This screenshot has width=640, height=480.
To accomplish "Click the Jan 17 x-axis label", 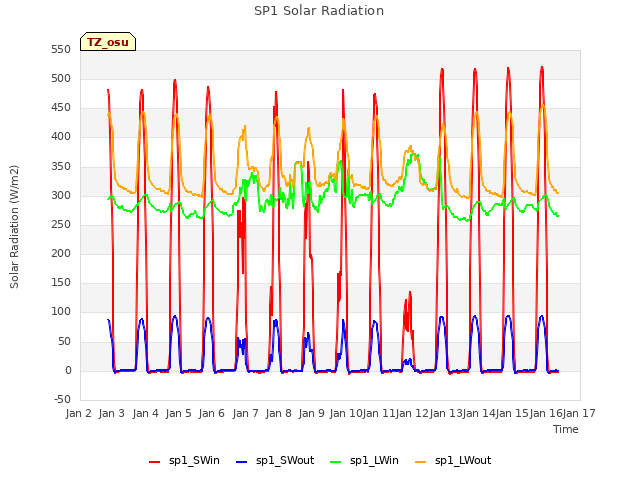I will [579, 413].
